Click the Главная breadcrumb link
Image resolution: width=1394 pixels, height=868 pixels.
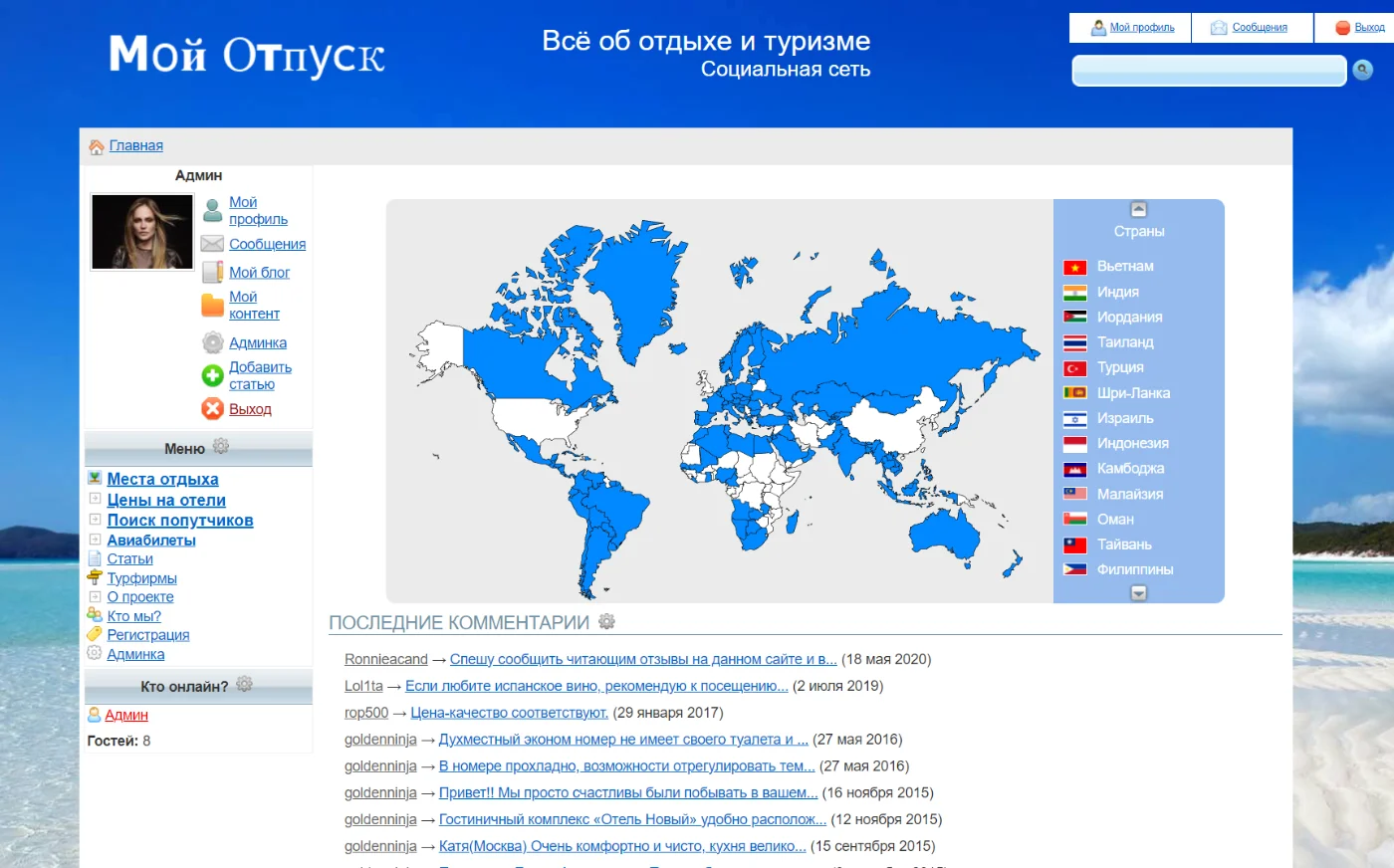click(136, 145)
